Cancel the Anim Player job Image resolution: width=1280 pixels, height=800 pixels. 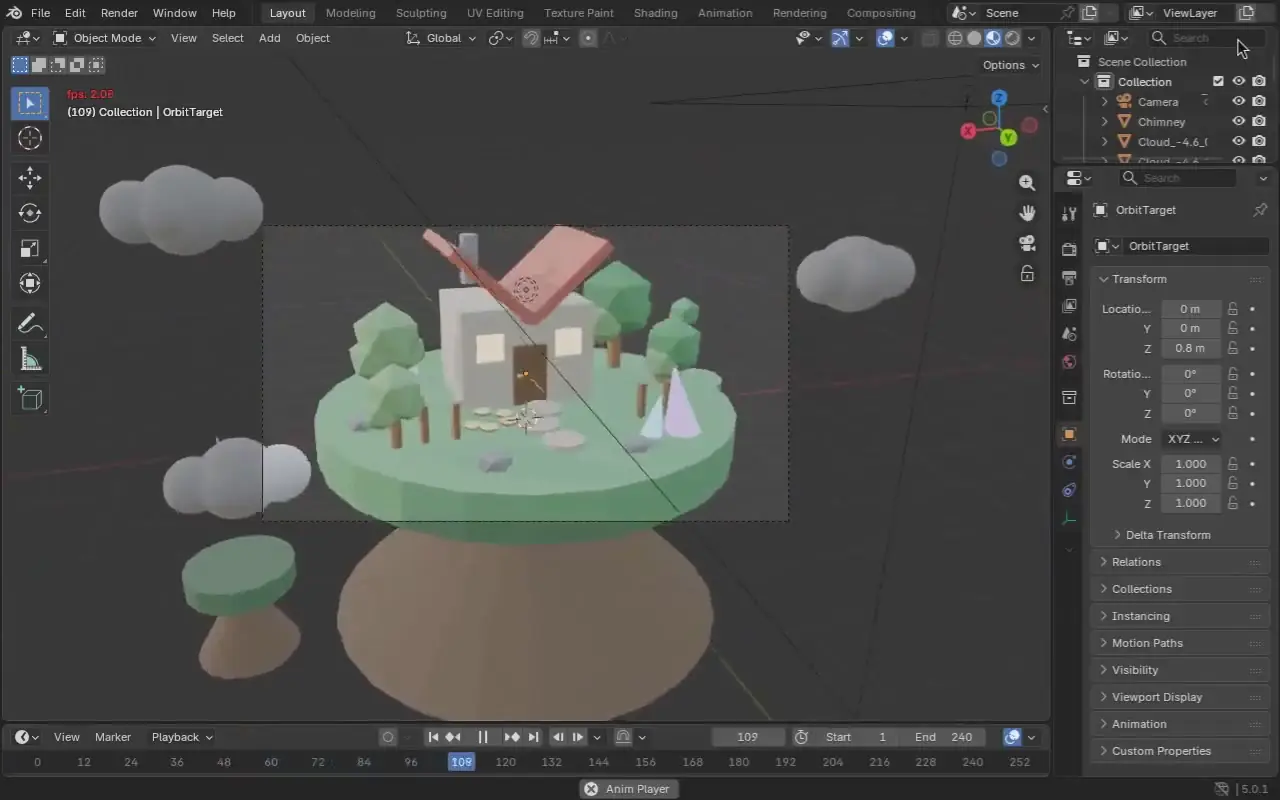click(x=591, y=789)
